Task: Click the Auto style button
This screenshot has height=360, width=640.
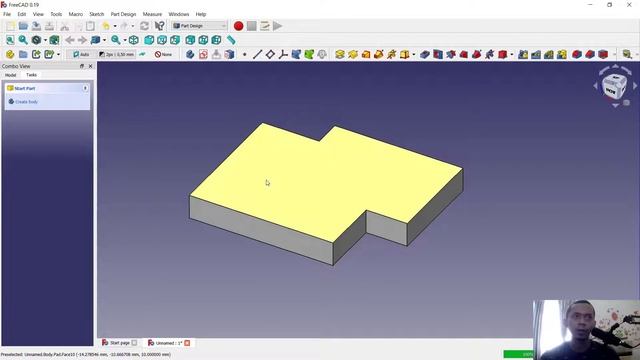Action: [81, 54]
